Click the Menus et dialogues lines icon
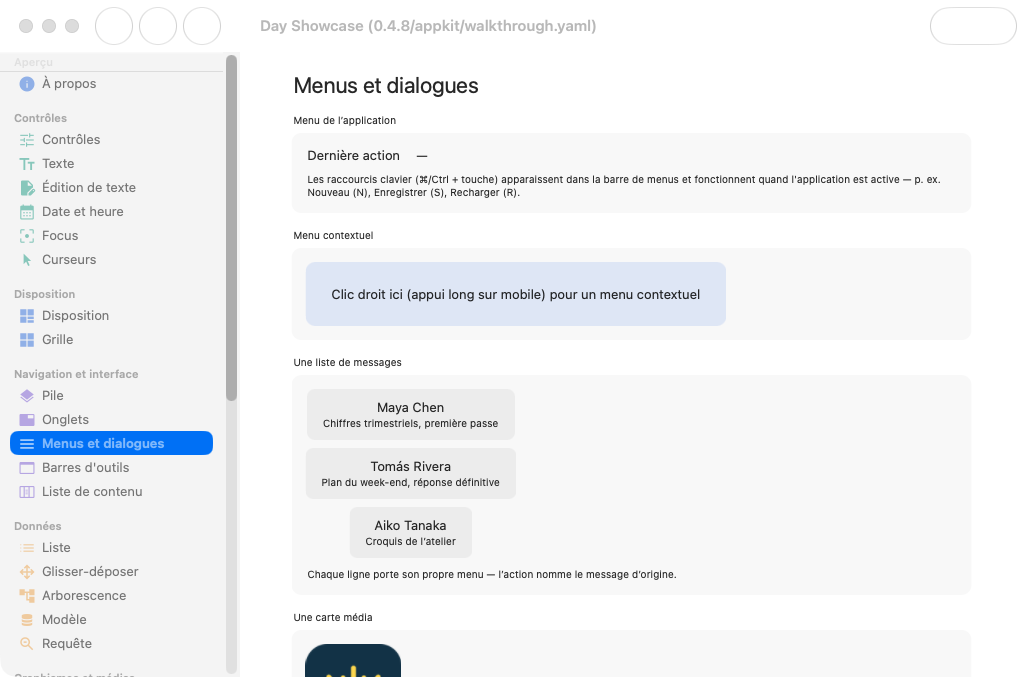Viewport: 1024px width, 677px height. click(27, 444)
